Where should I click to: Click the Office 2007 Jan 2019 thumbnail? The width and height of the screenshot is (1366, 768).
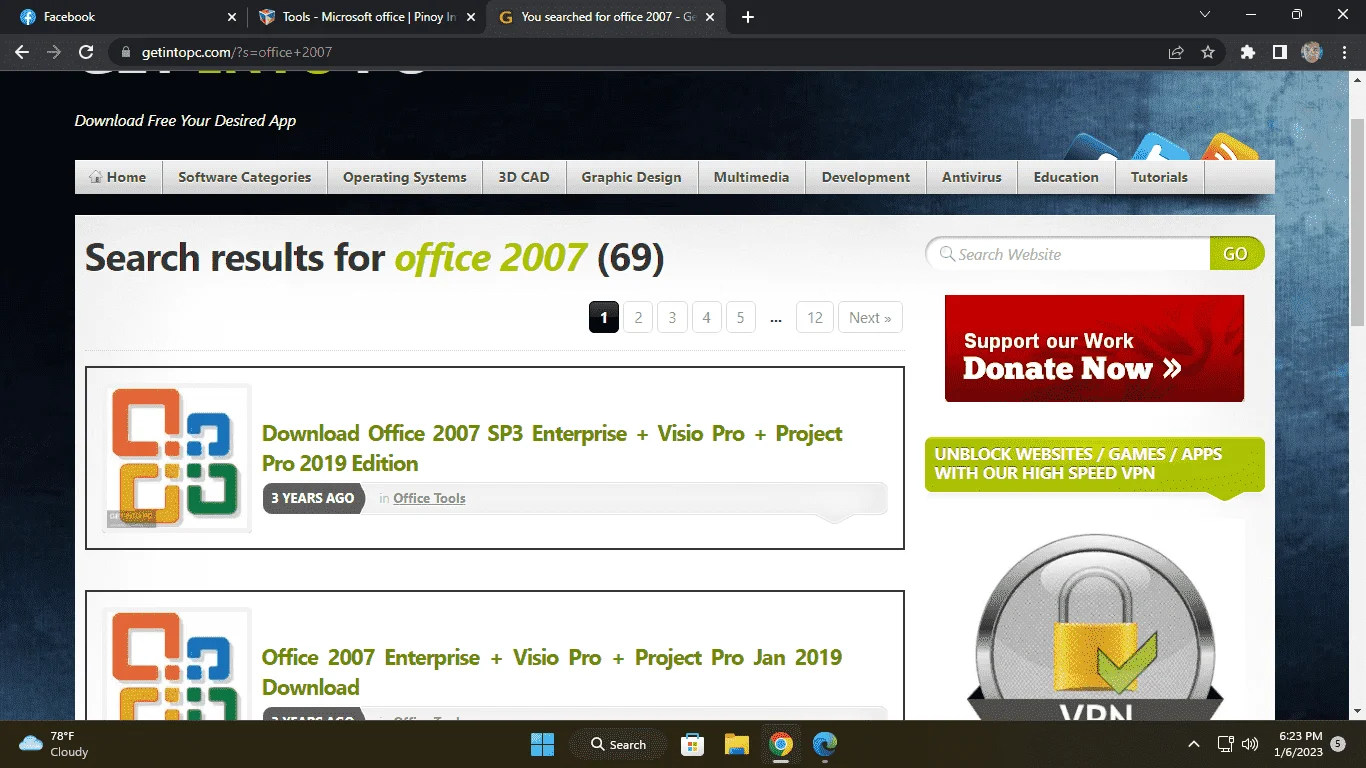click(178, 664)
